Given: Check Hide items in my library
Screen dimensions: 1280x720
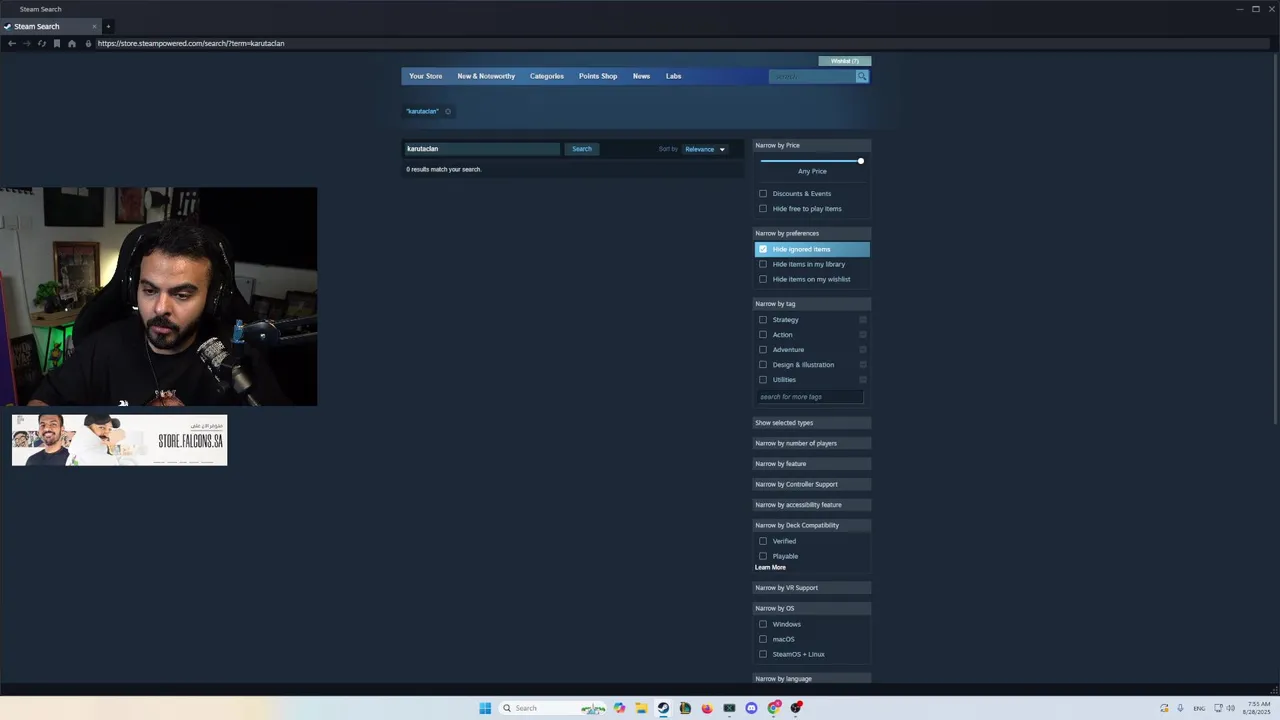Looking at the screenshot, I should [x=763, y=264].
